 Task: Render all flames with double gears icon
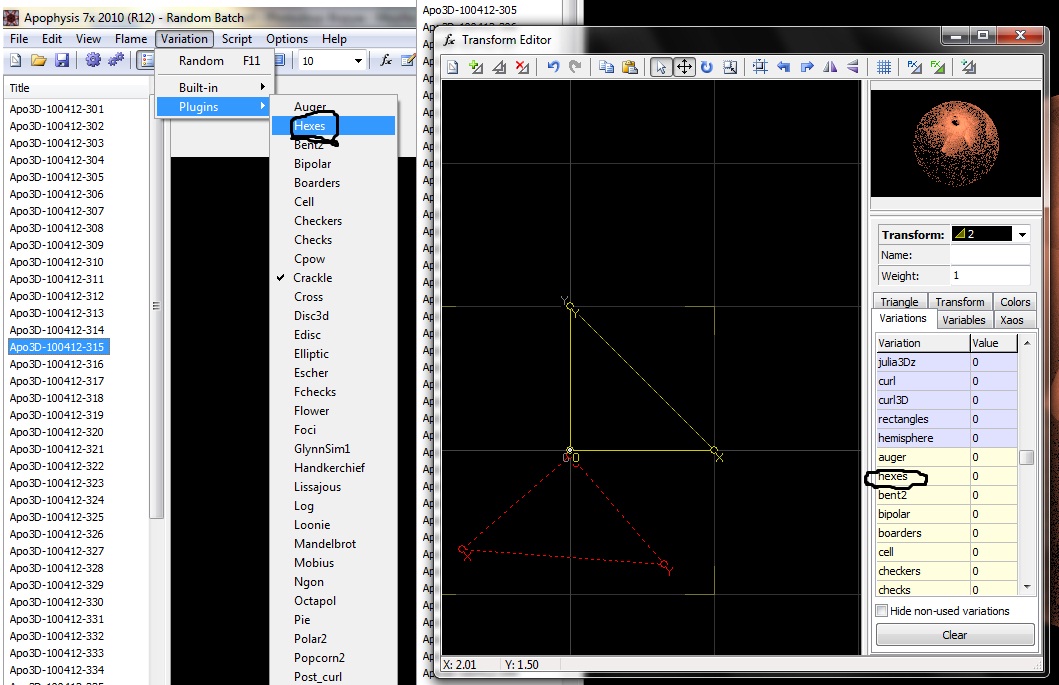tap(115, 61)
